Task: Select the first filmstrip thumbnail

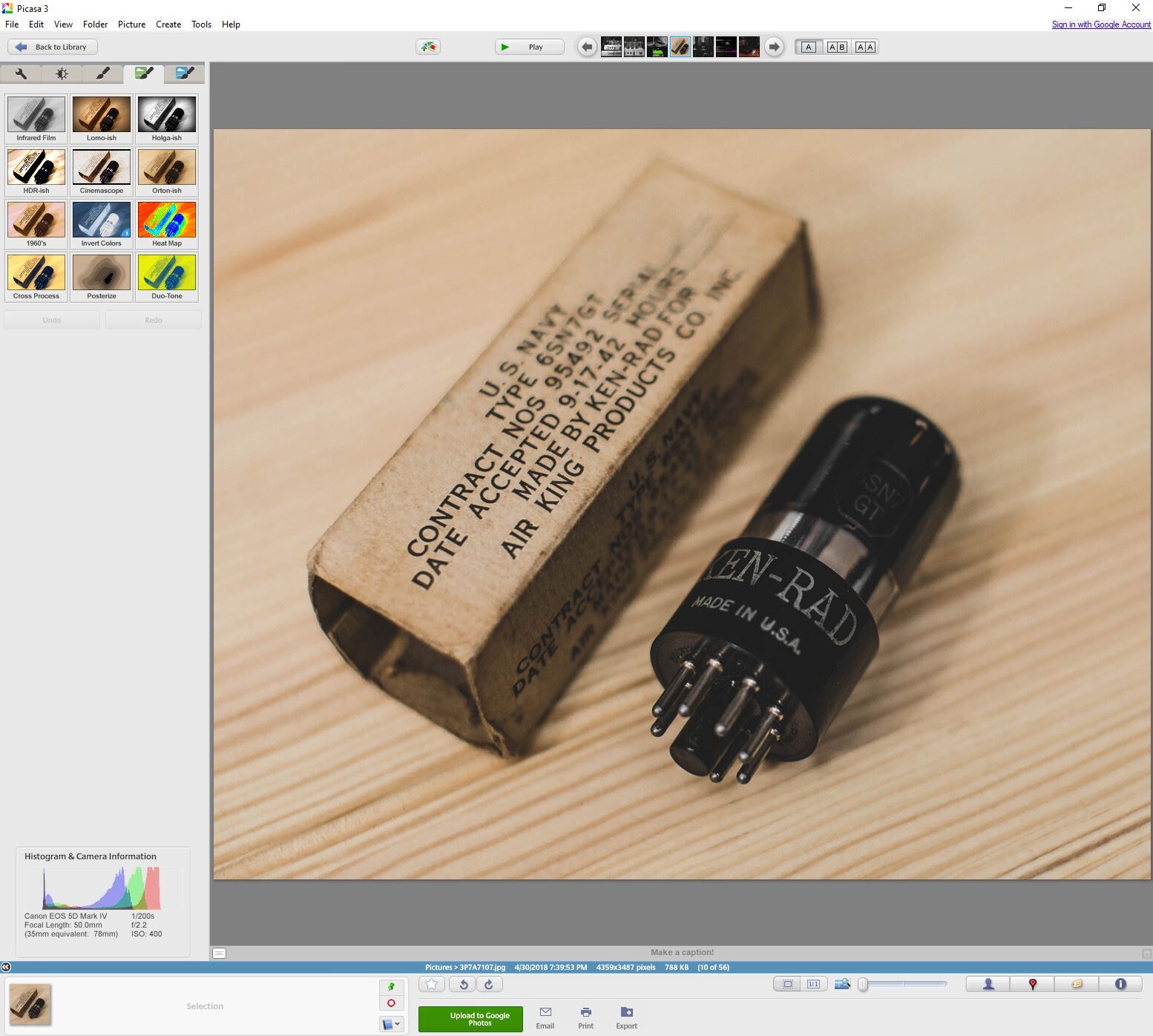Action: pos(611,47)
